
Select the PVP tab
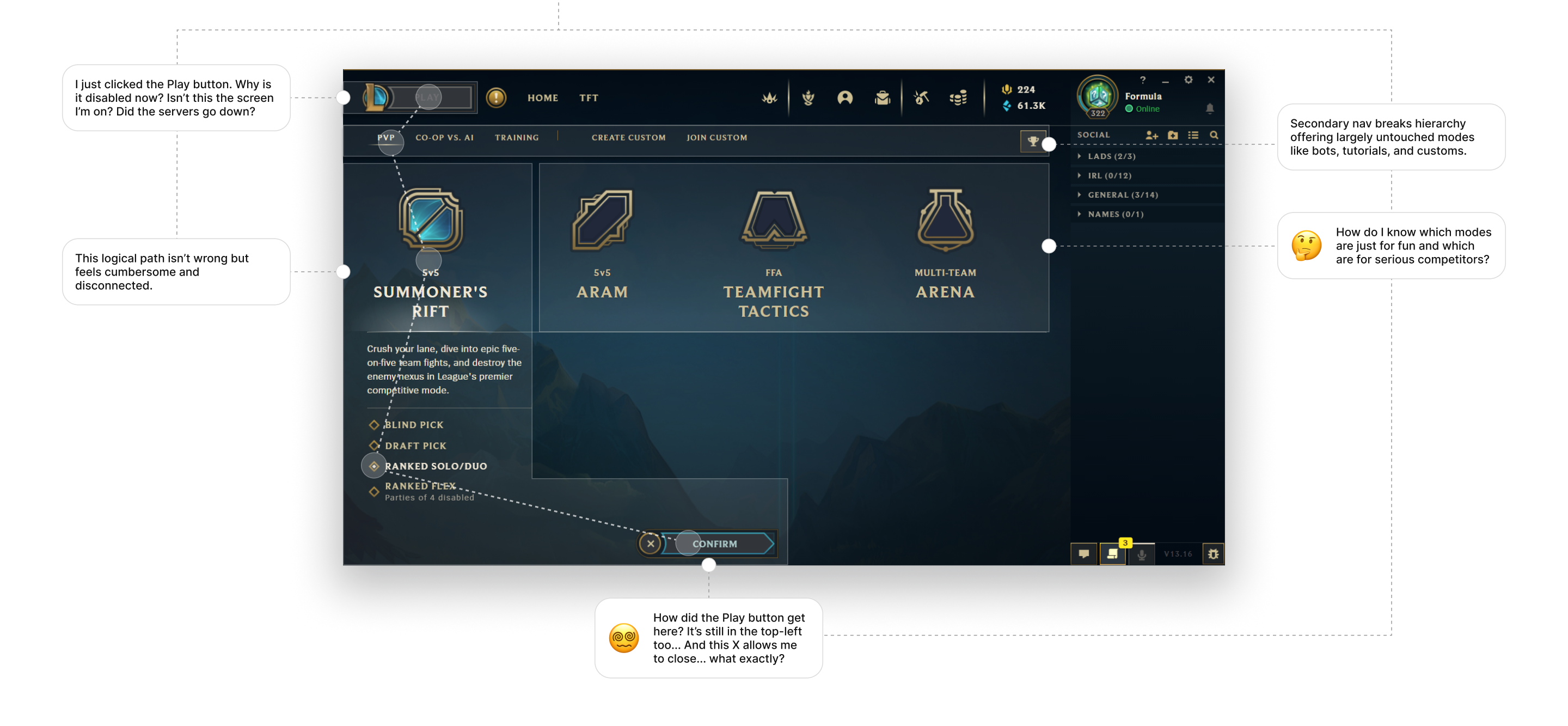pos(386,138)
